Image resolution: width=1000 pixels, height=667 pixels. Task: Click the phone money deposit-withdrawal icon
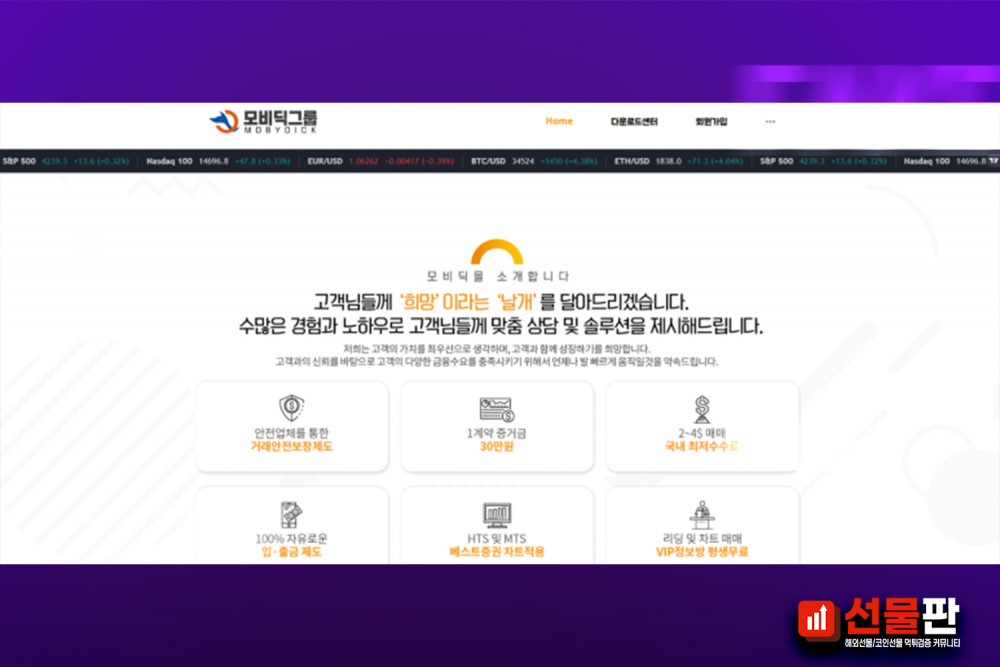(x=291, y=514)
